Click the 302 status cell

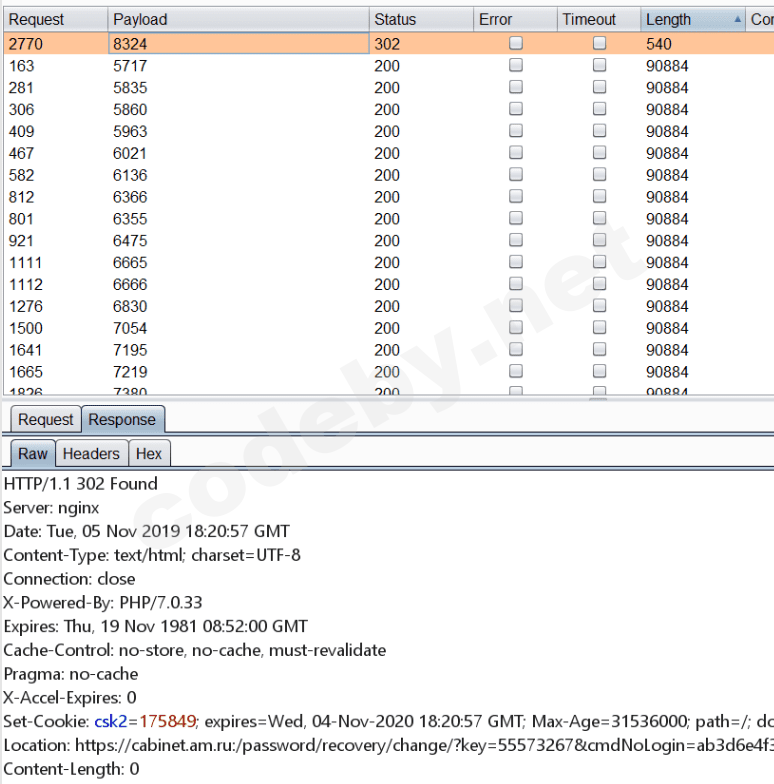tap(387, 44)
